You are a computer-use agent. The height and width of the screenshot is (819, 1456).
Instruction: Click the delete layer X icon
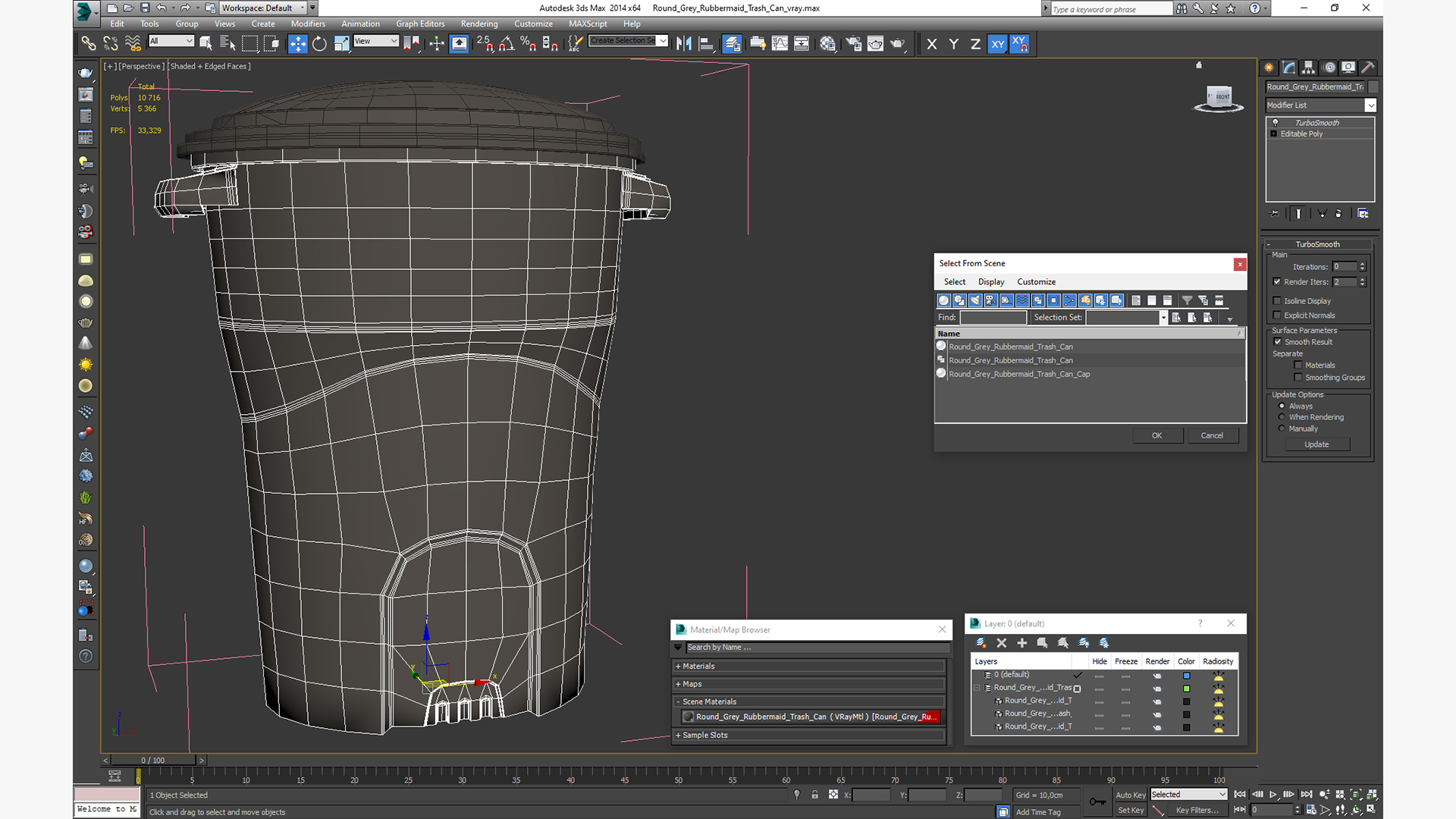pyautogui.click(x=1001, y=642)
